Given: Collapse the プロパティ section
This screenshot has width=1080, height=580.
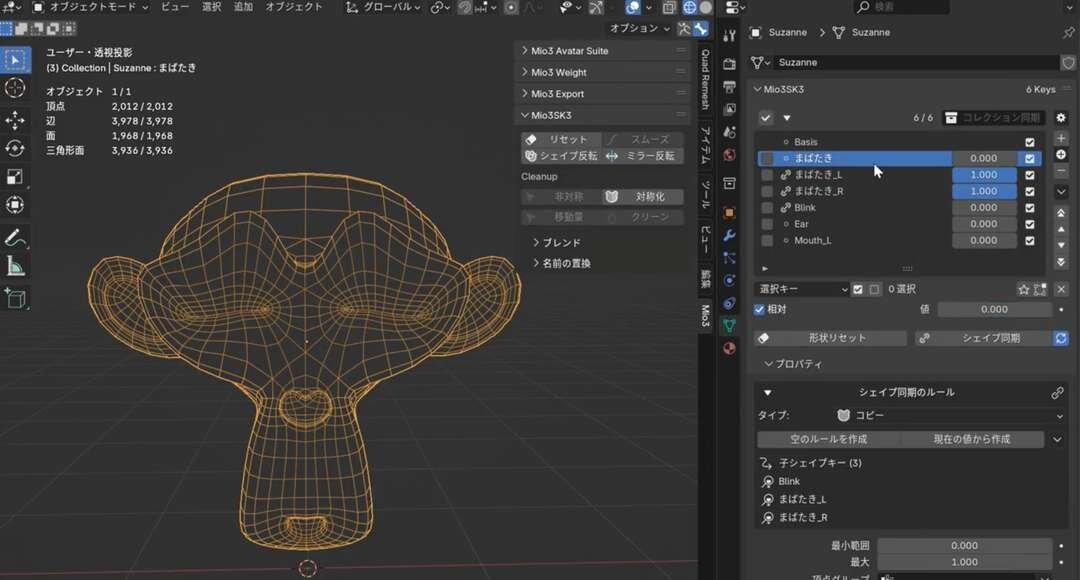Looking at the screenshot, I should coord(793,364).
